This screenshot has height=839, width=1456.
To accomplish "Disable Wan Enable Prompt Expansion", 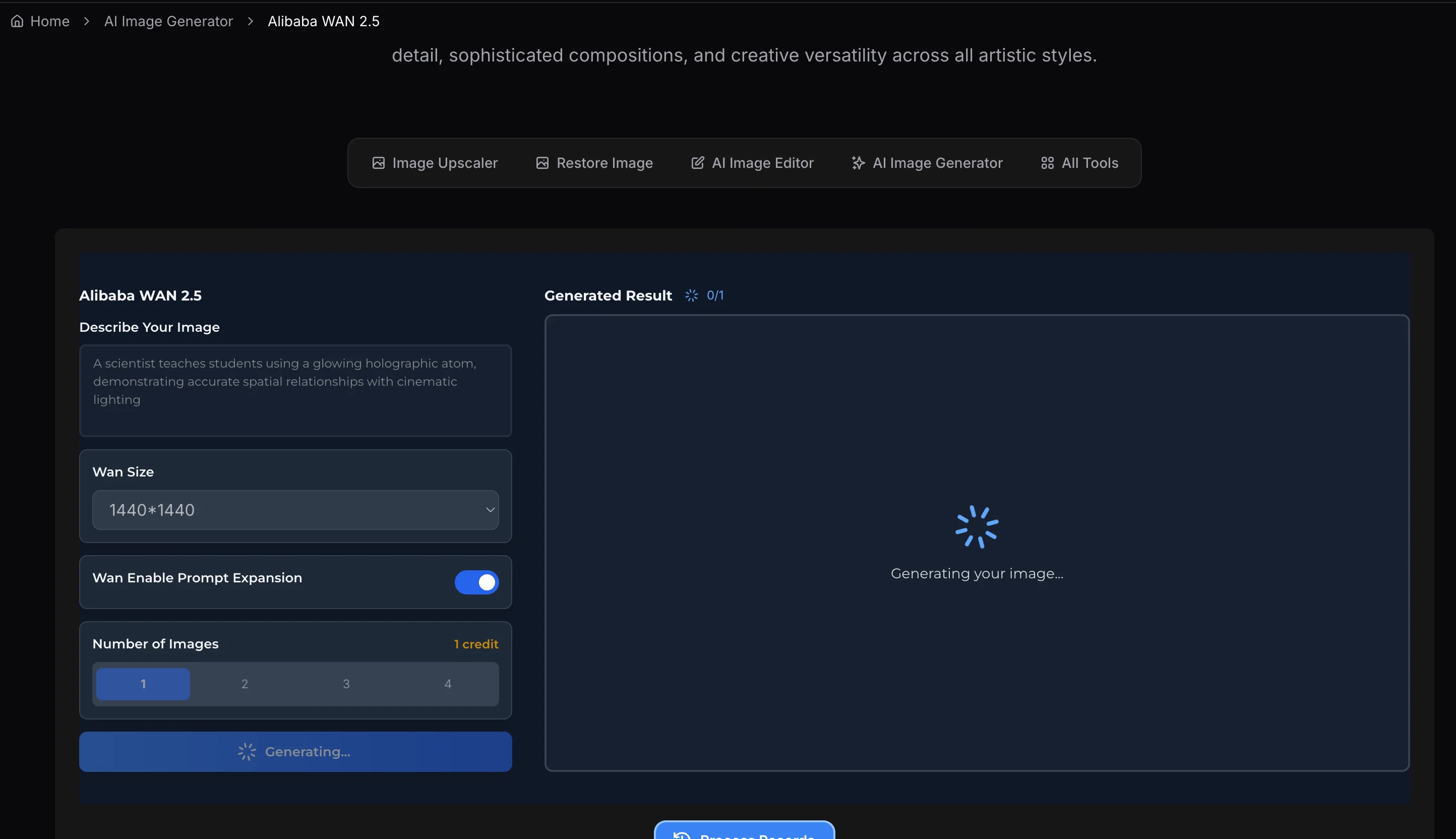I will pos(476,582).
